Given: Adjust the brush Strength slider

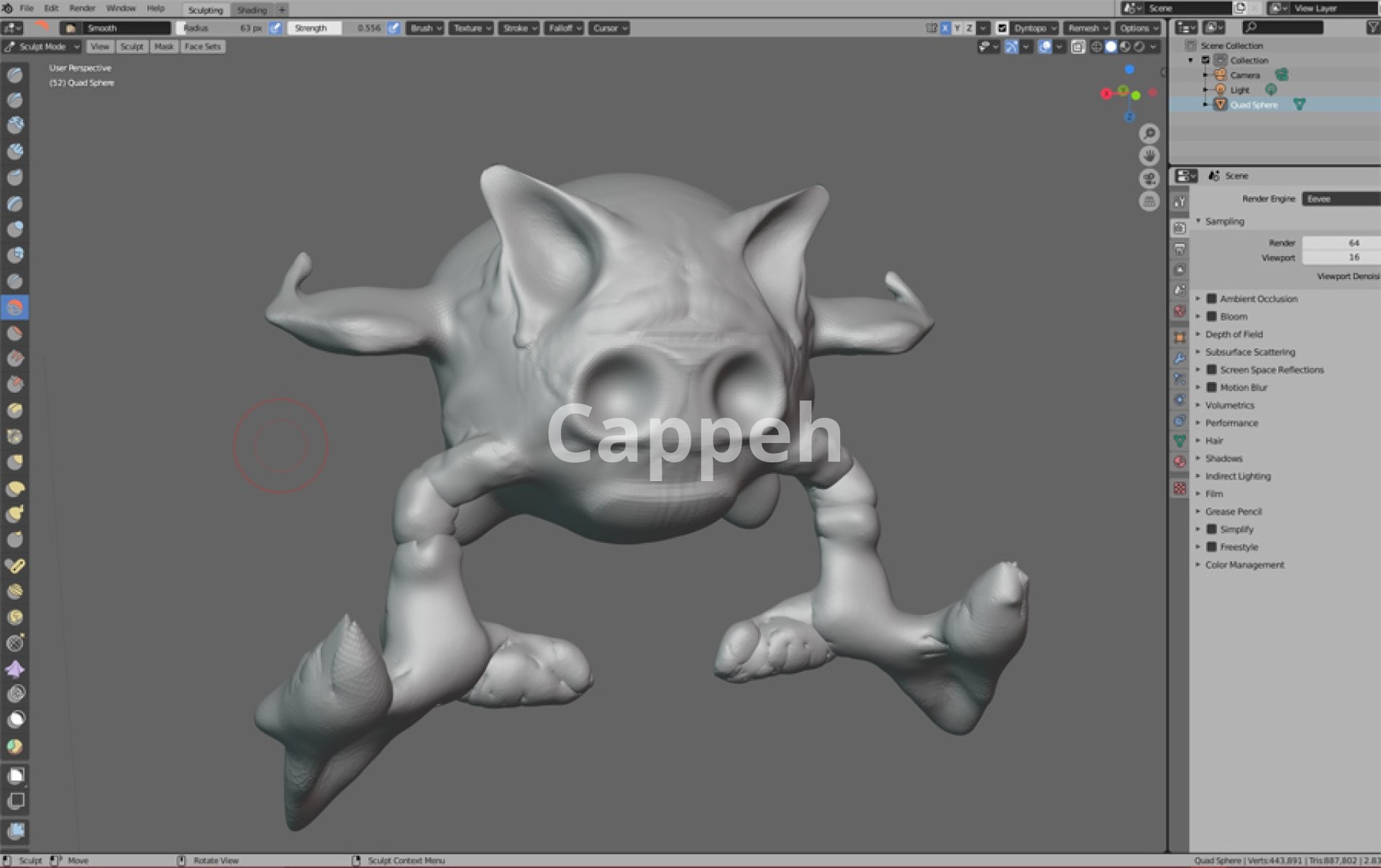Looking at the screenshot, I should [x=337, y=28].
